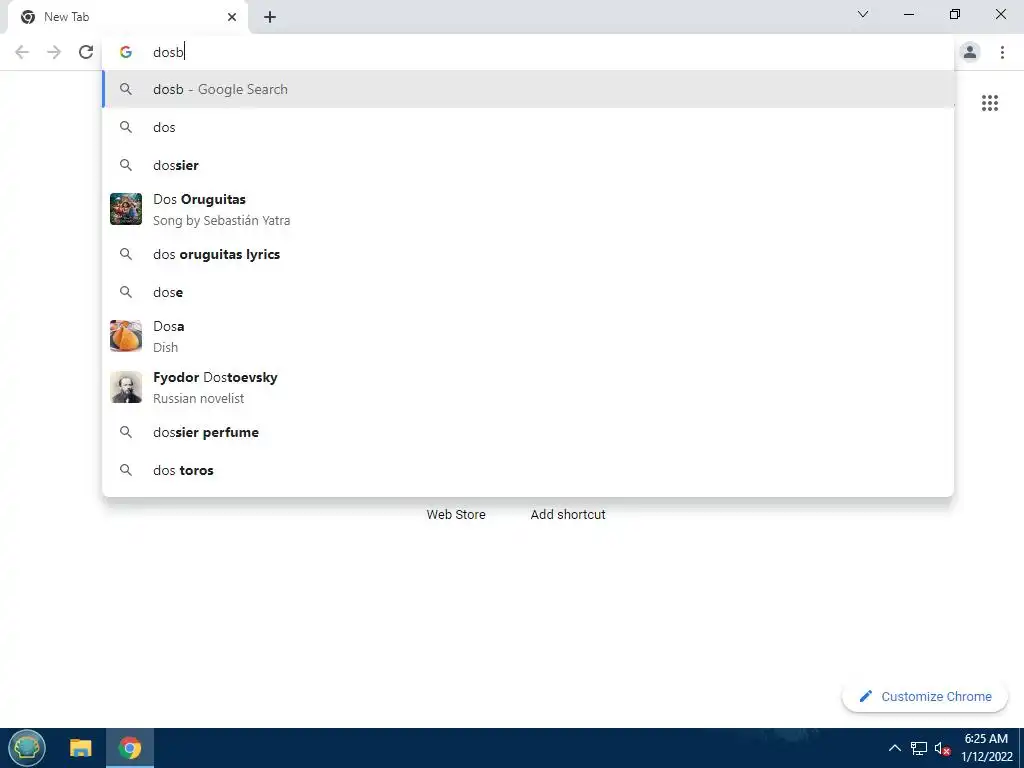Screen dimensions: 1024x768
Task: Click the Google logo in the address bar
Action: (x=126, y=52)
